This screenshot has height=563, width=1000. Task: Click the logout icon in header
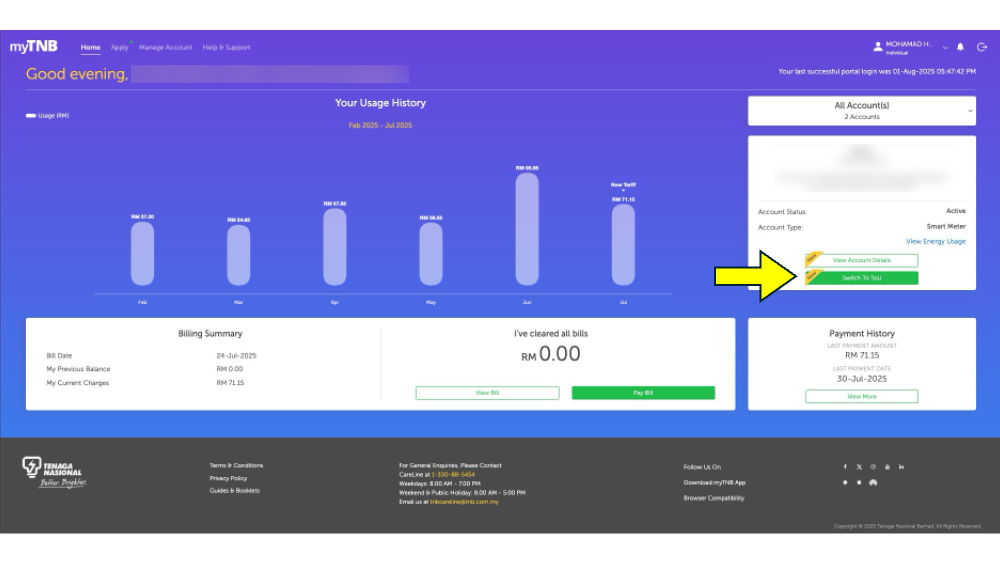(981, 47)
